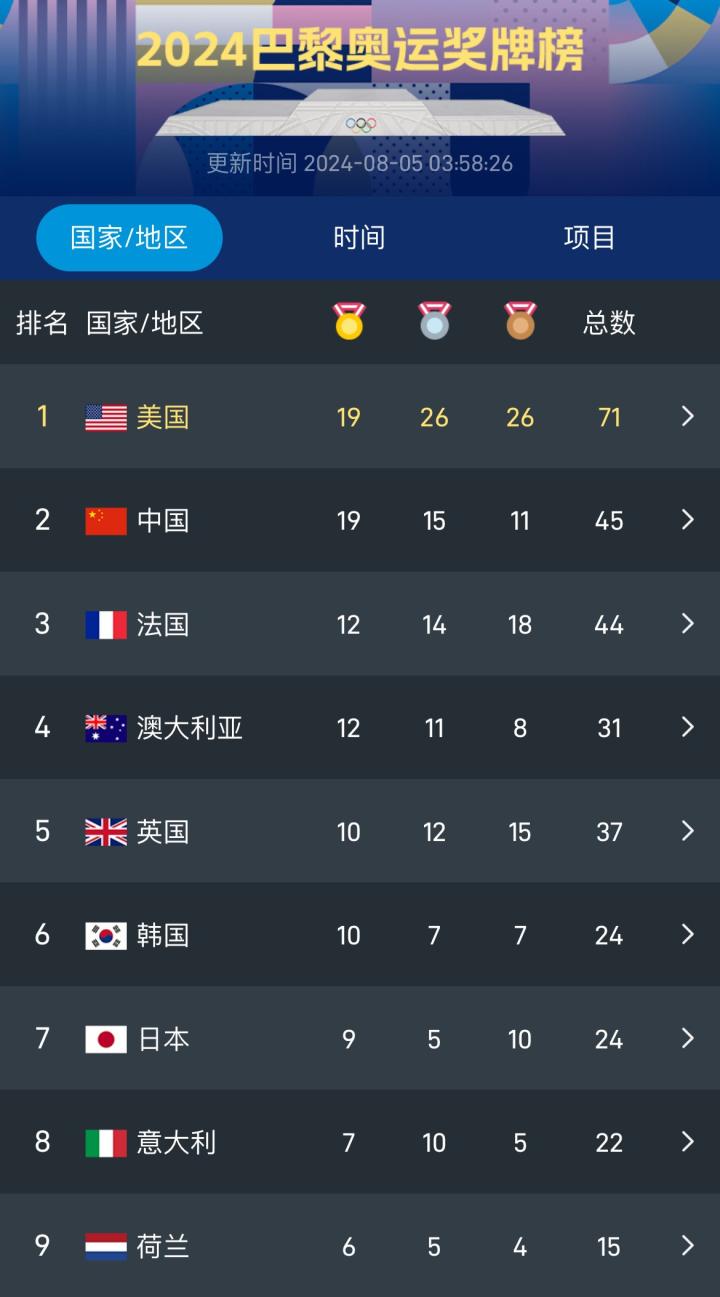
Task: Open the 澳大利亚 country name link
Action: coord(190,728)
